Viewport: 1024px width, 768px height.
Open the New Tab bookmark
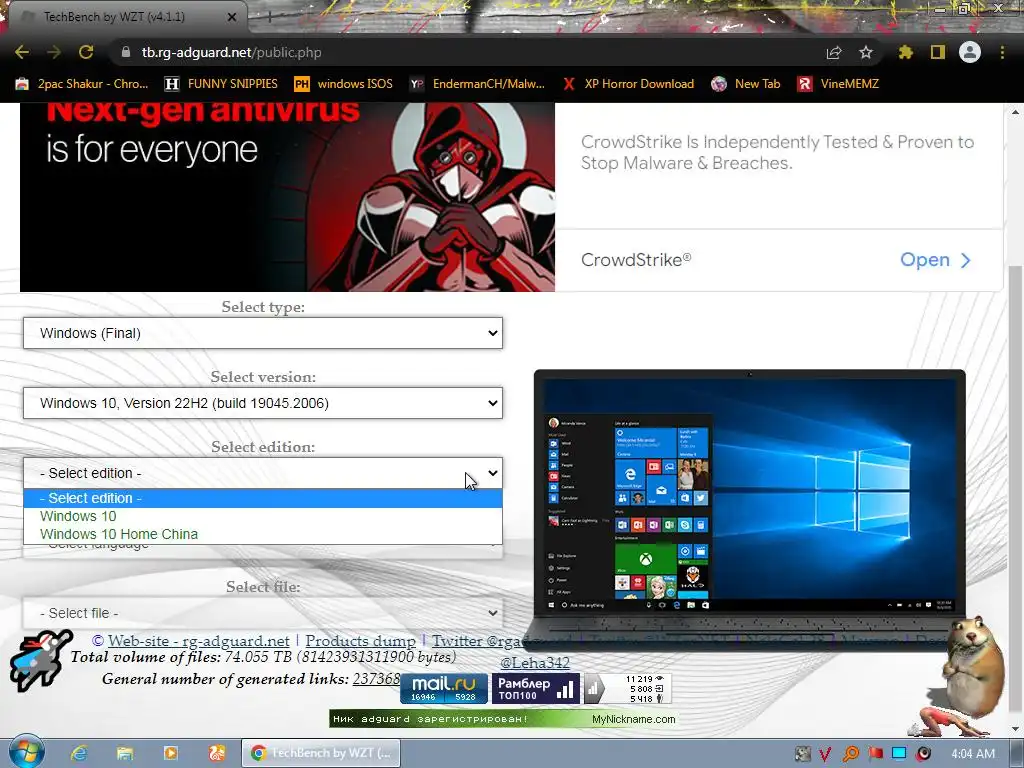(x=746, y=84)
